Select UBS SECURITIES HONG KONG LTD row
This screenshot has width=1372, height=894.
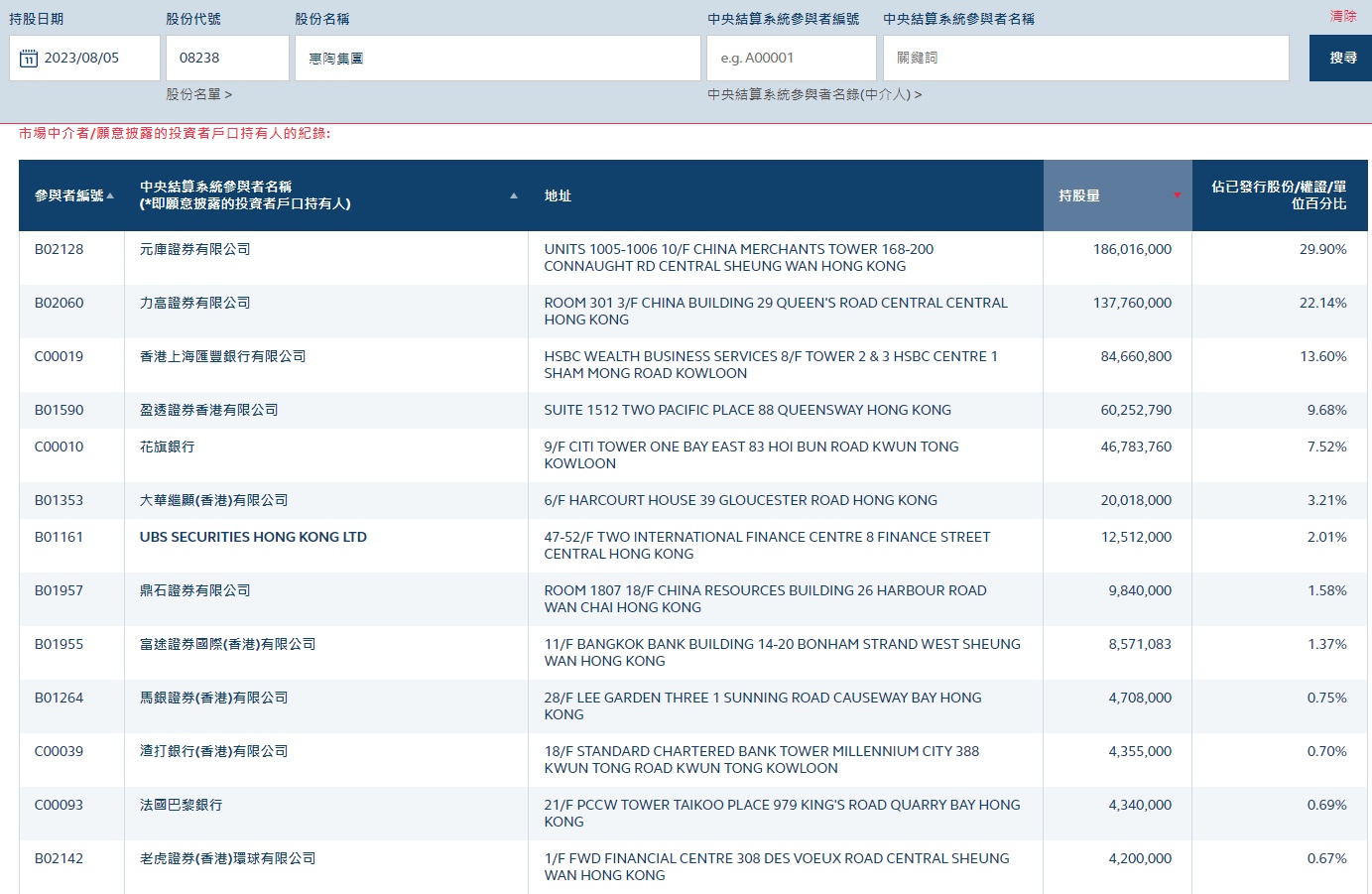click(x=253, y=537)
